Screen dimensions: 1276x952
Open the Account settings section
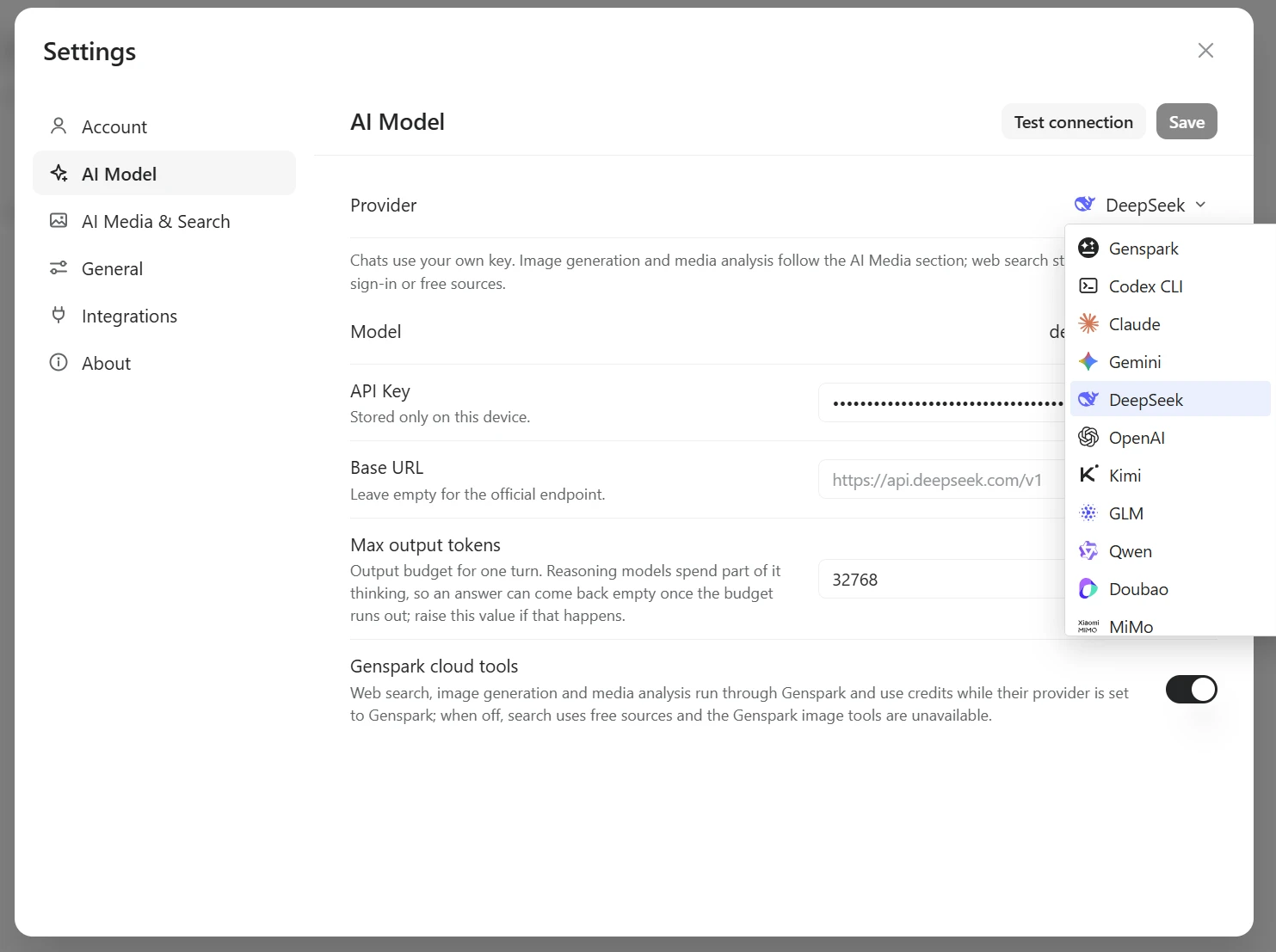point(164,126)
